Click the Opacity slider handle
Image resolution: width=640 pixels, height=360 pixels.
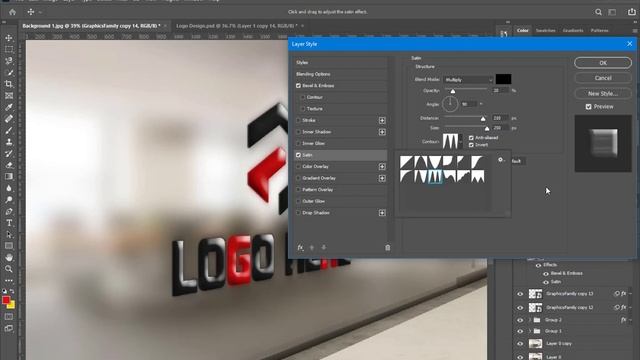pos(453,91)
